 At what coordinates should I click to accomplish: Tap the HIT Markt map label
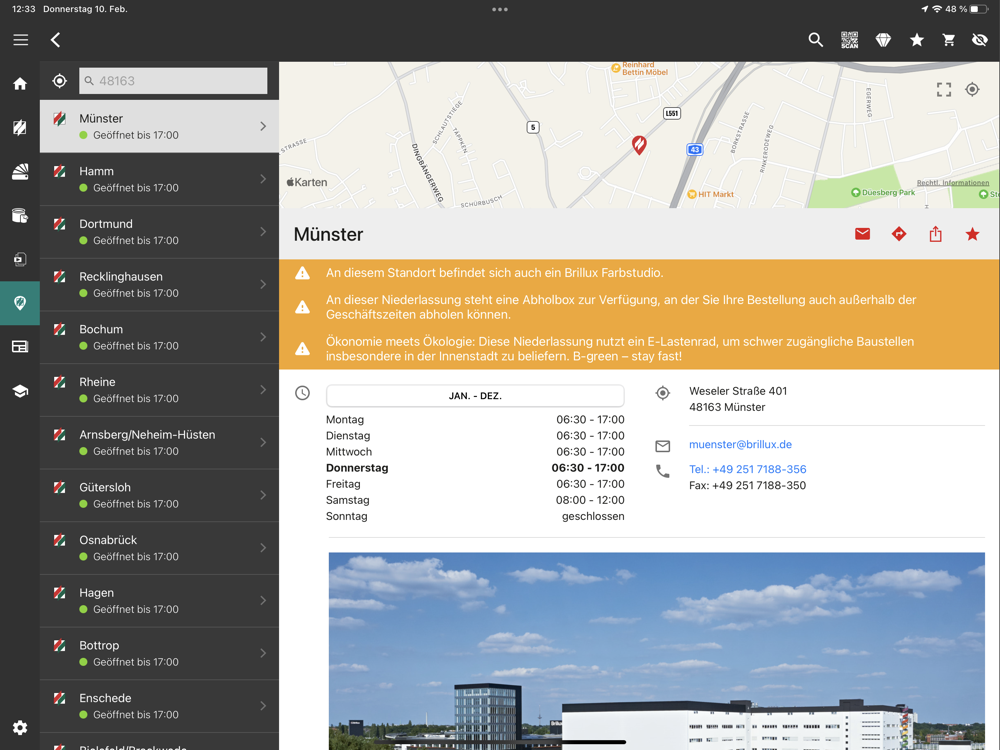coord(710,195)
